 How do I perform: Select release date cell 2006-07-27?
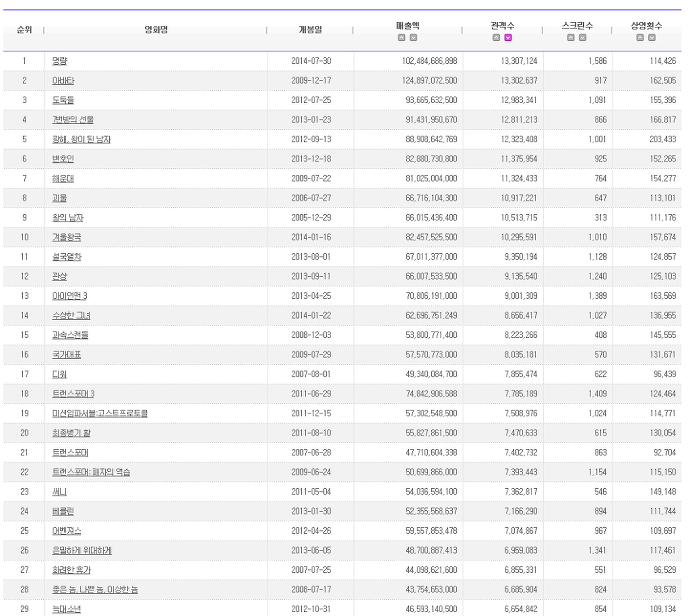[311, 198]
